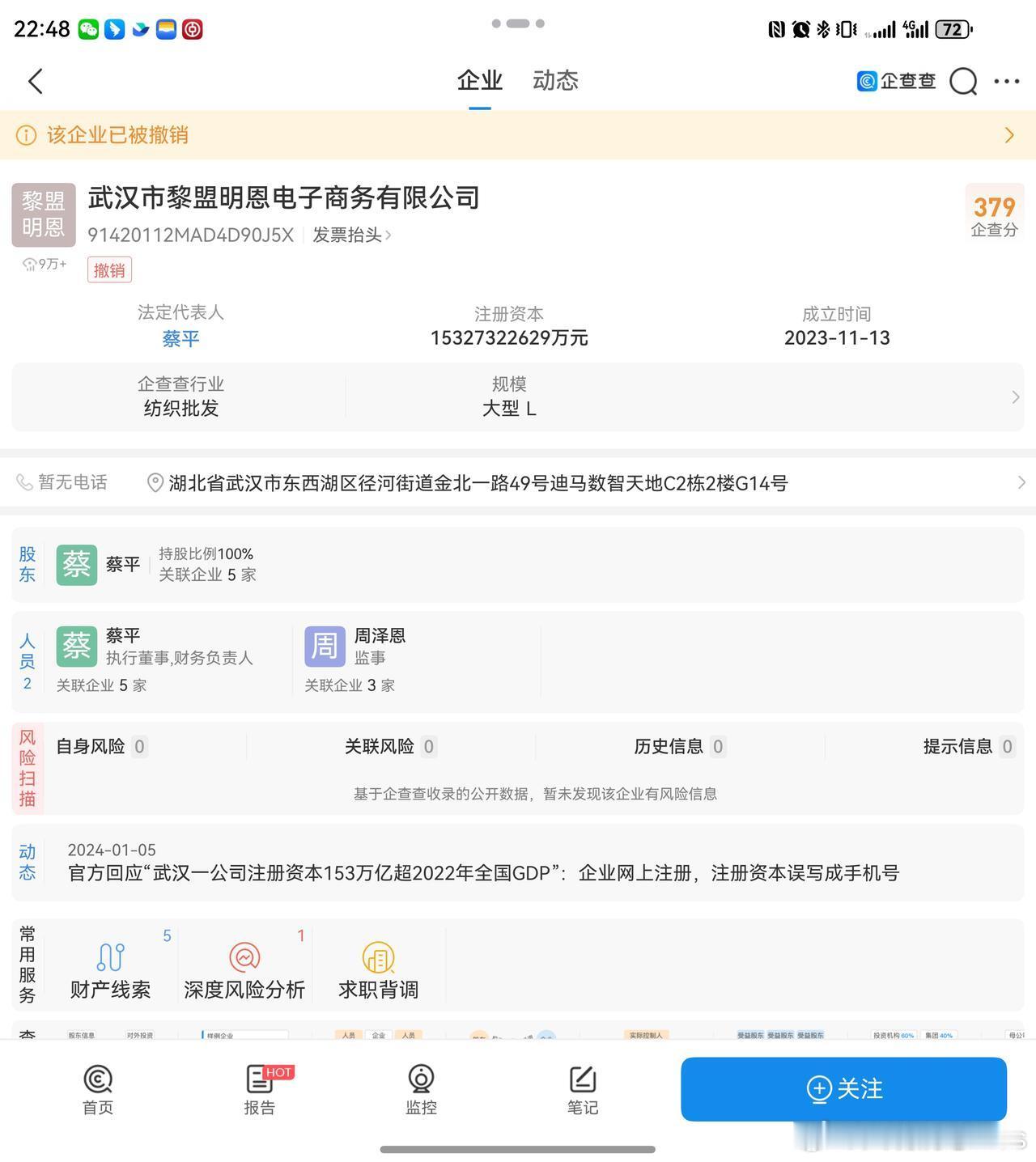Expand the 该企业已被撤销 warning banner
Viewport: 1036px width, 1162px height.
(1008, 134)
